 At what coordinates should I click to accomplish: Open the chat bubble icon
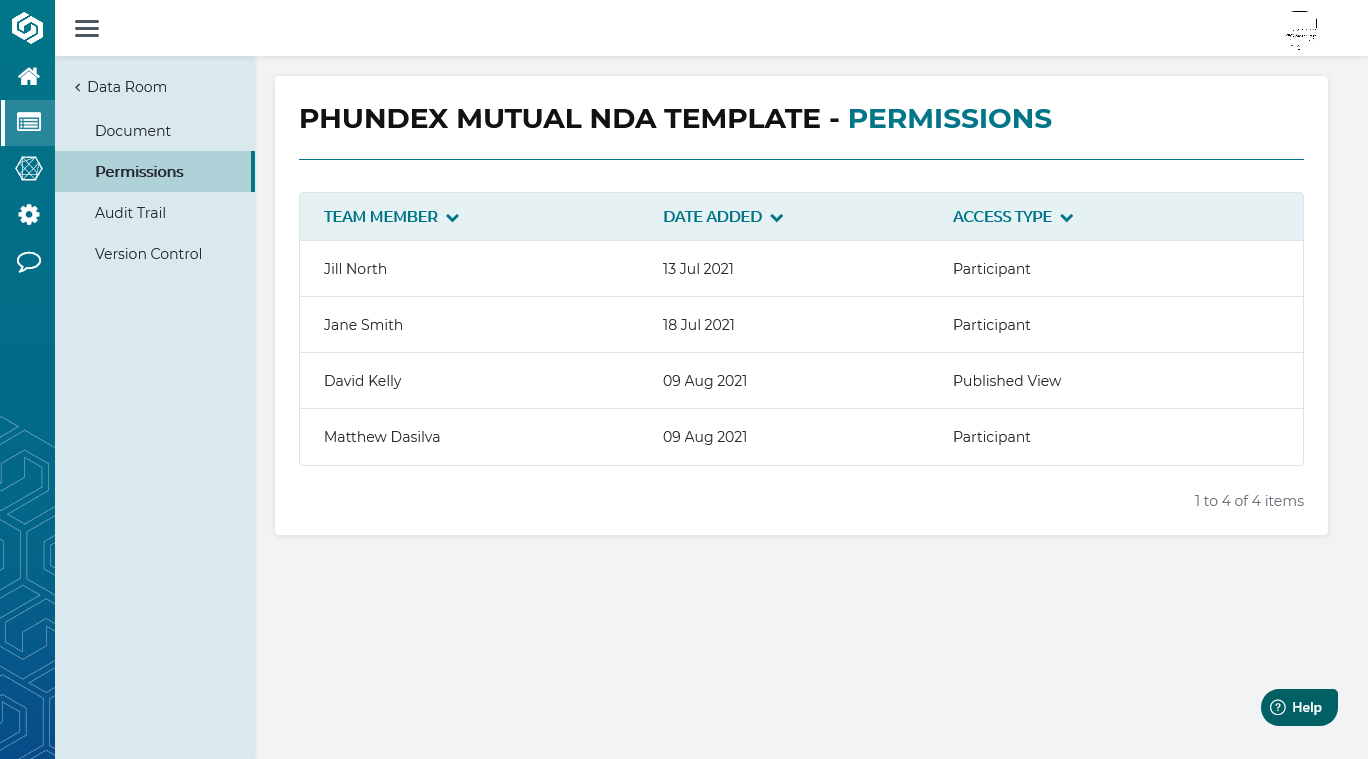click(x=28, y=262)
